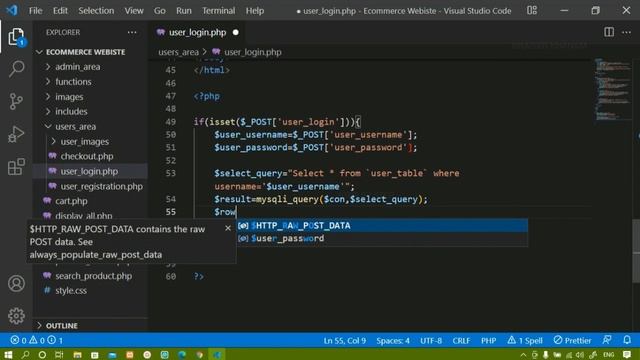640x360 pixels.
Task: Open the Run and Debug view
Action: [x=16, y=134]
